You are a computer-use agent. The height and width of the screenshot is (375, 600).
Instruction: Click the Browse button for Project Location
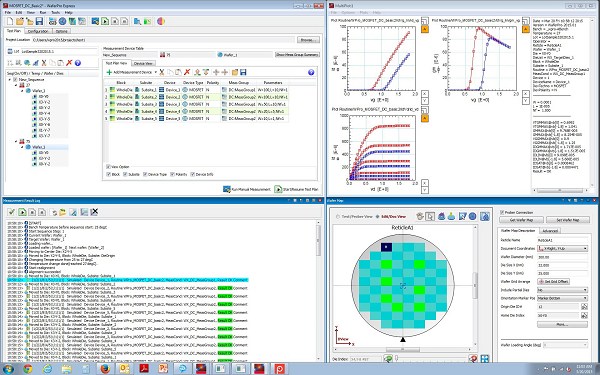pyautogui.click(x=308, y=40)
